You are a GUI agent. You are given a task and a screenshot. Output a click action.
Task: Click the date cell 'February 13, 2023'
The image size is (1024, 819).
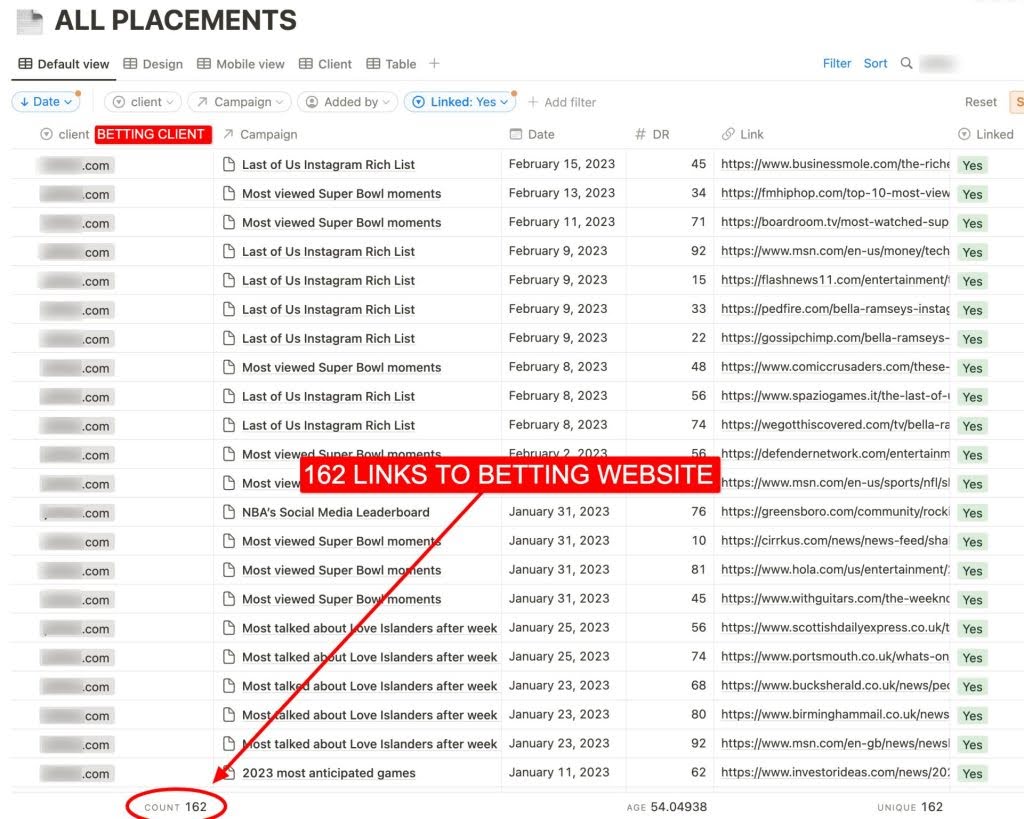[562, 193]
